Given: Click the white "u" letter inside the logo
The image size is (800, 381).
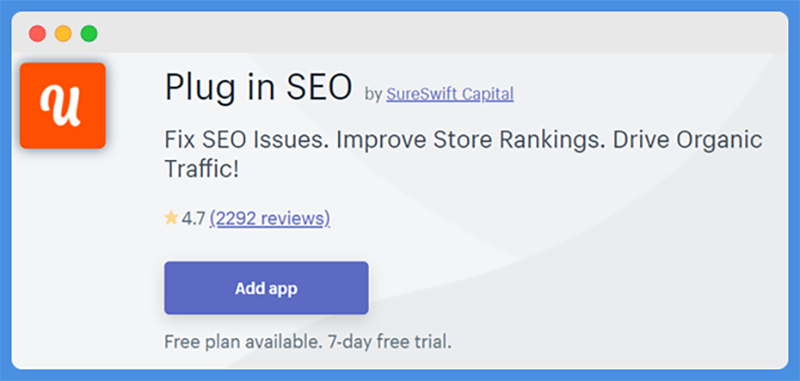Looking at the screenshot, I should (61, 106).
